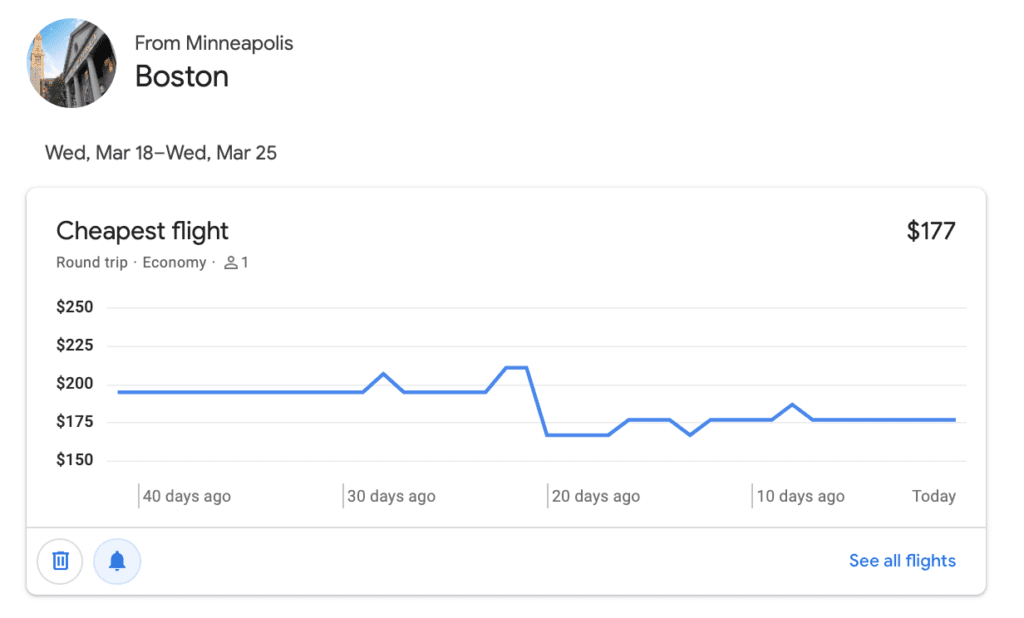Select the Cheapest flight card header
This screenshot has height=618, width=1024.
click(142, 231)
